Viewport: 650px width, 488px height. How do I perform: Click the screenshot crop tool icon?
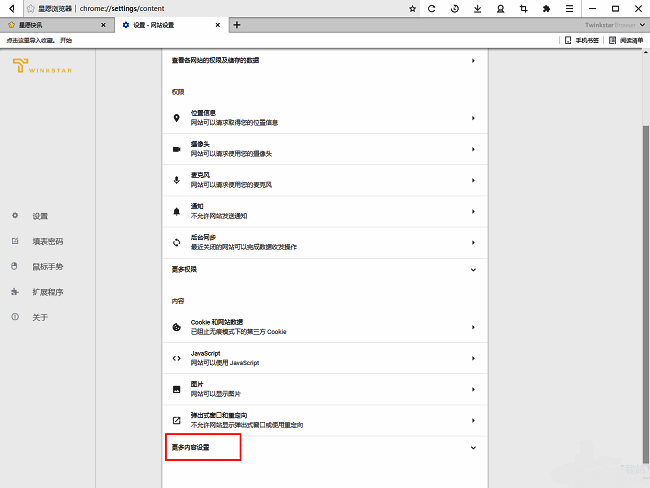pyautogui.click(x=523, y=8)
